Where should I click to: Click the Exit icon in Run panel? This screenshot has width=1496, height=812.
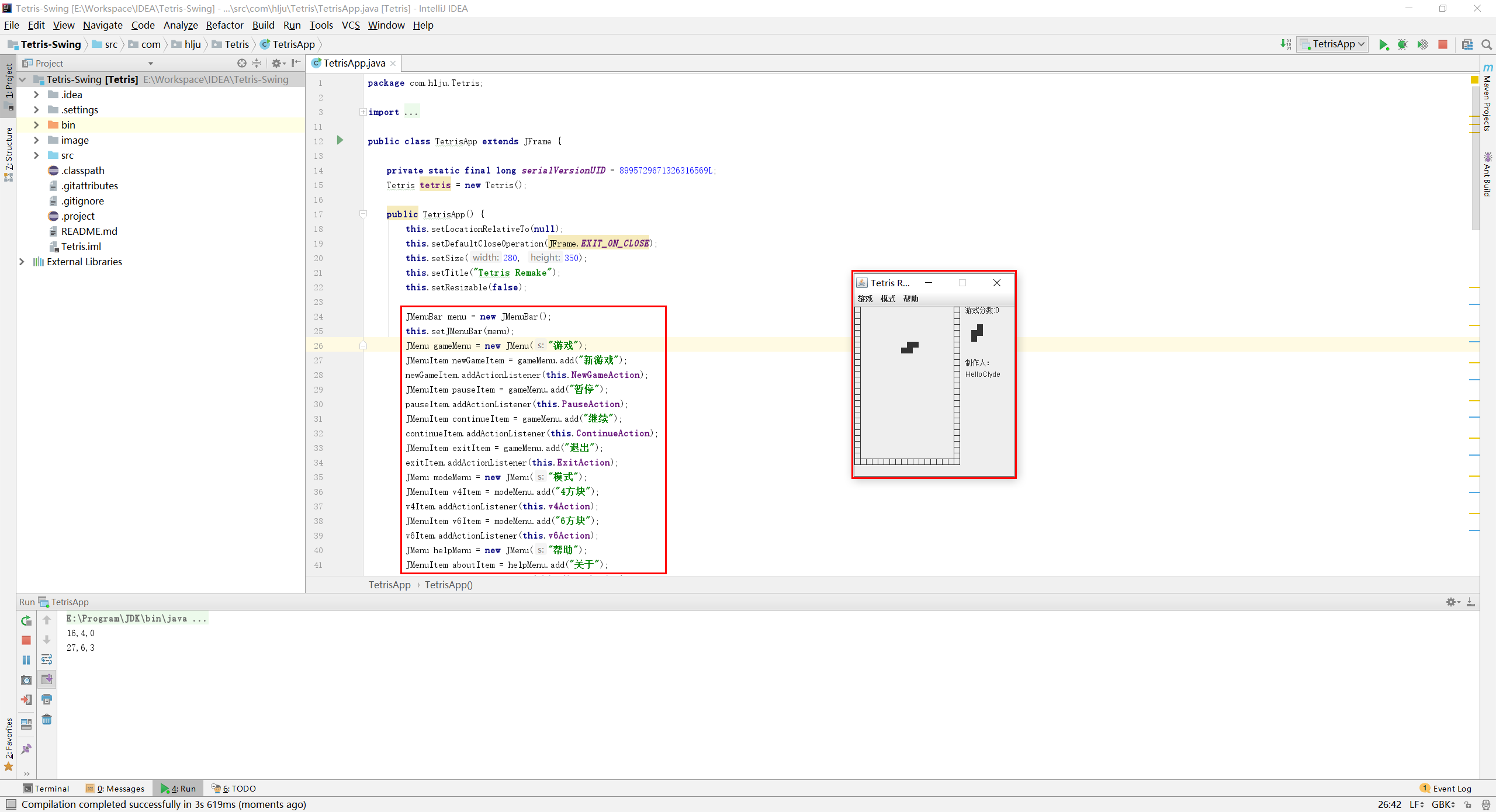point(26,700)
